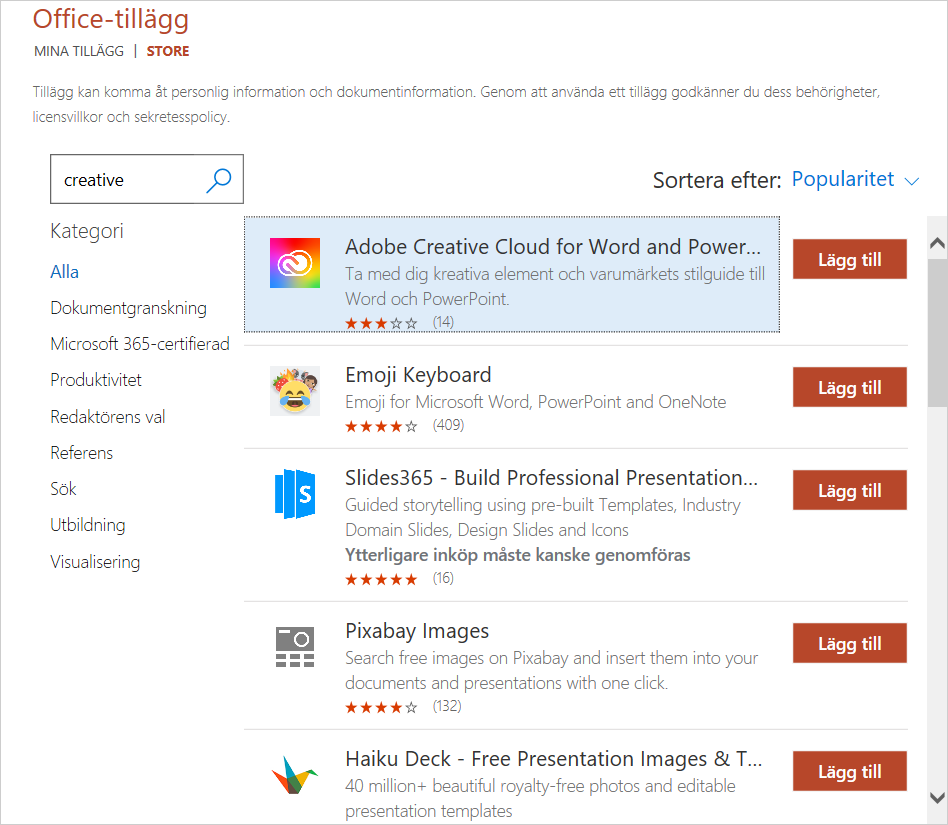Screen dimensions: 948x825
Task: Select the Microsoft 365-certifierad category
Action: click(140, 344)
